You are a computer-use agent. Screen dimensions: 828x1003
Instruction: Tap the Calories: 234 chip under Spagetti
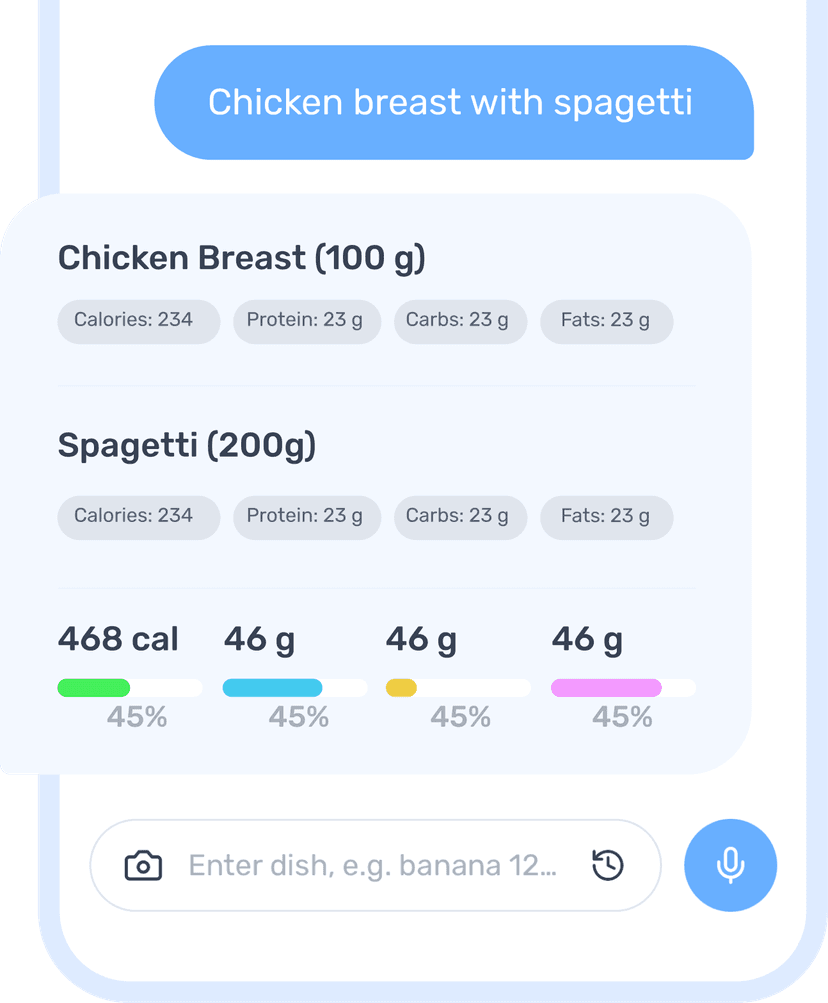tap(138, 517)
